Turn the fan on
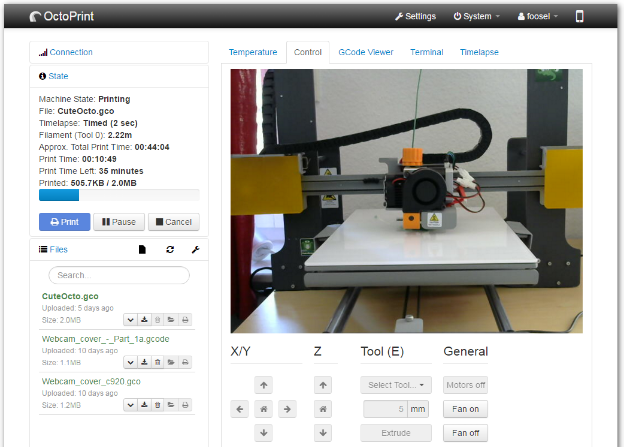 [x=466, y=409]
